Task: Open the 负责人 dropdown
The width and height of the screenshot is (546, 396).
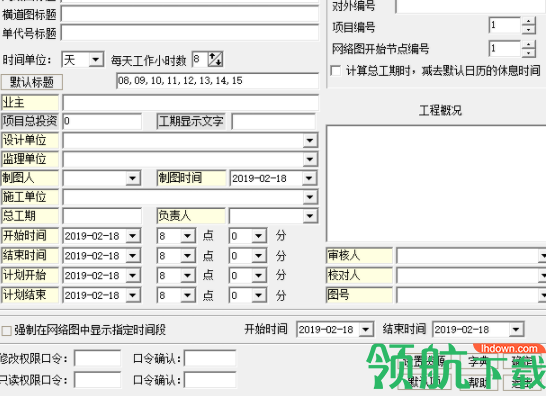Action: tap(310, 216)
